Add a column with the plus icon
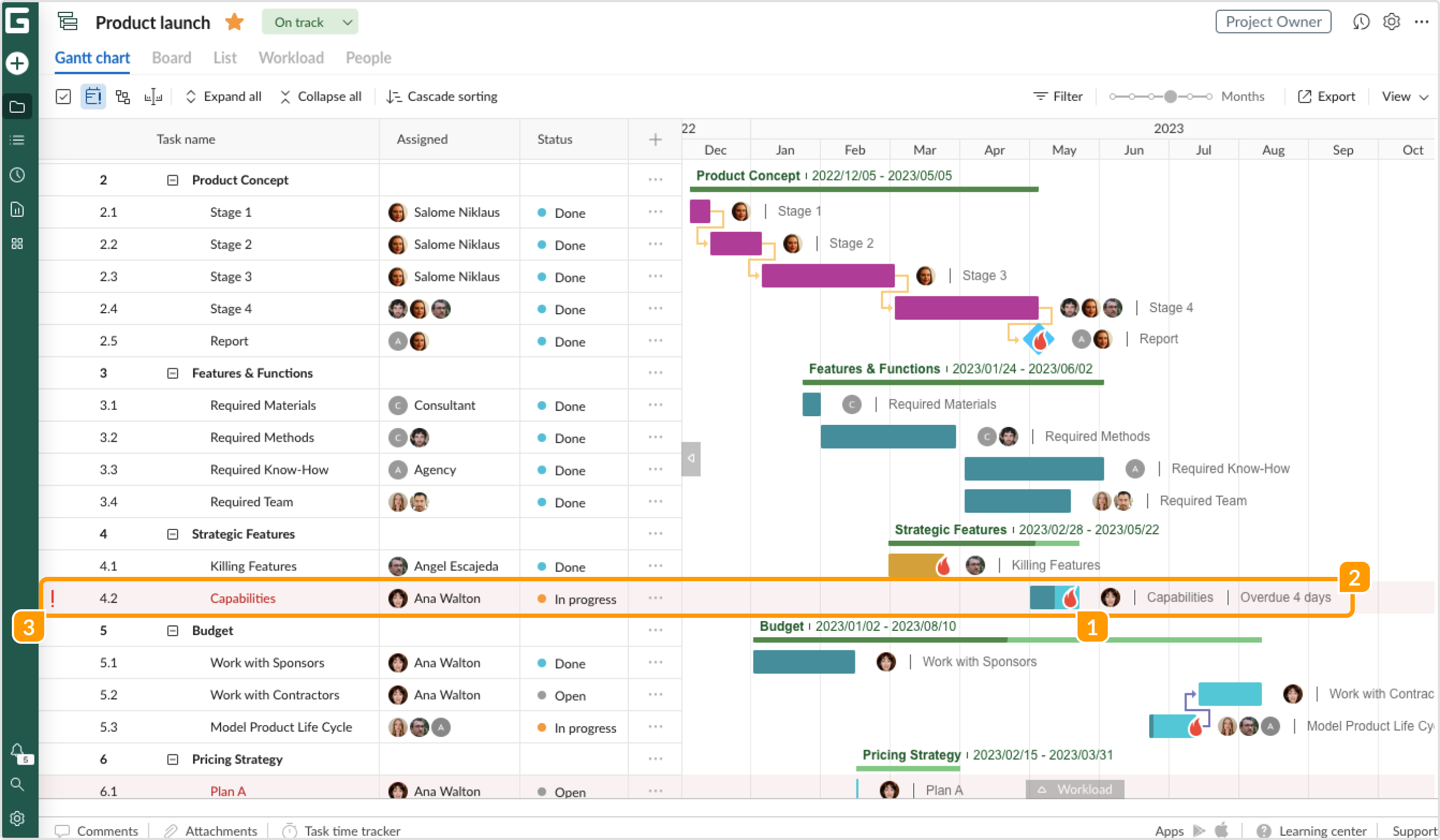 (655, 140)
